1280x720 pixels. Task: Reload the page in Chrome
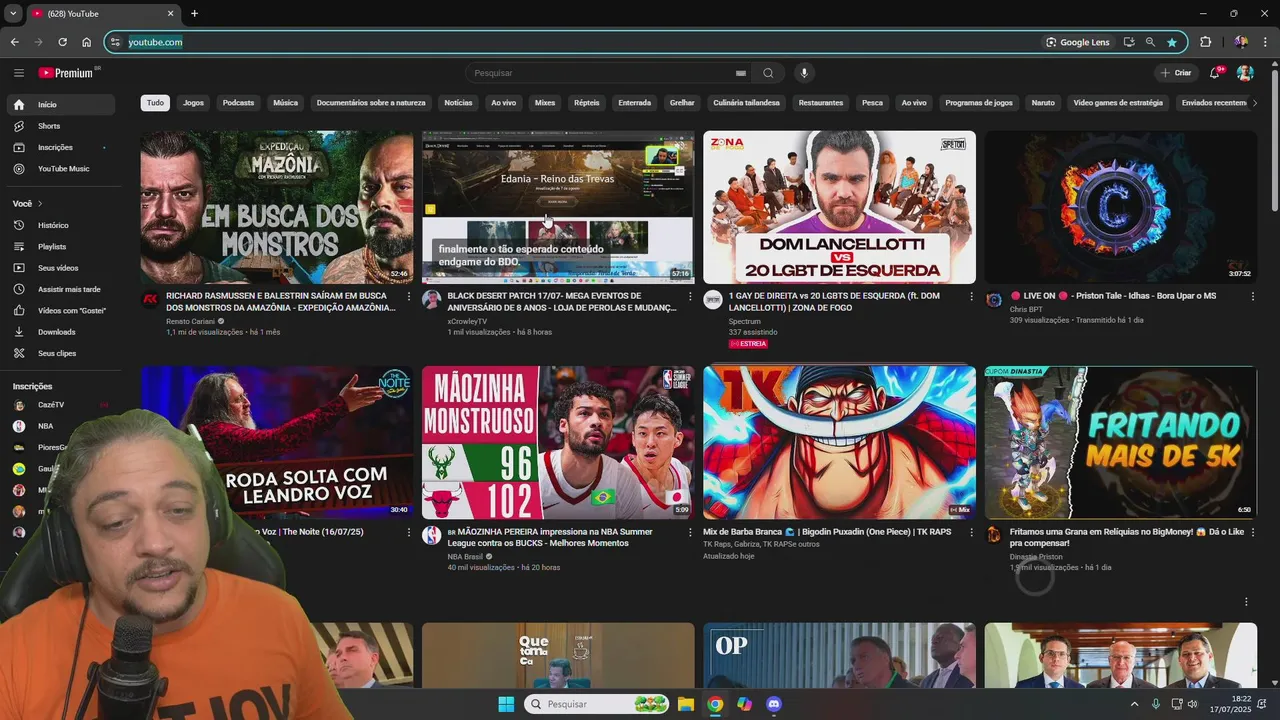(62, 42)
